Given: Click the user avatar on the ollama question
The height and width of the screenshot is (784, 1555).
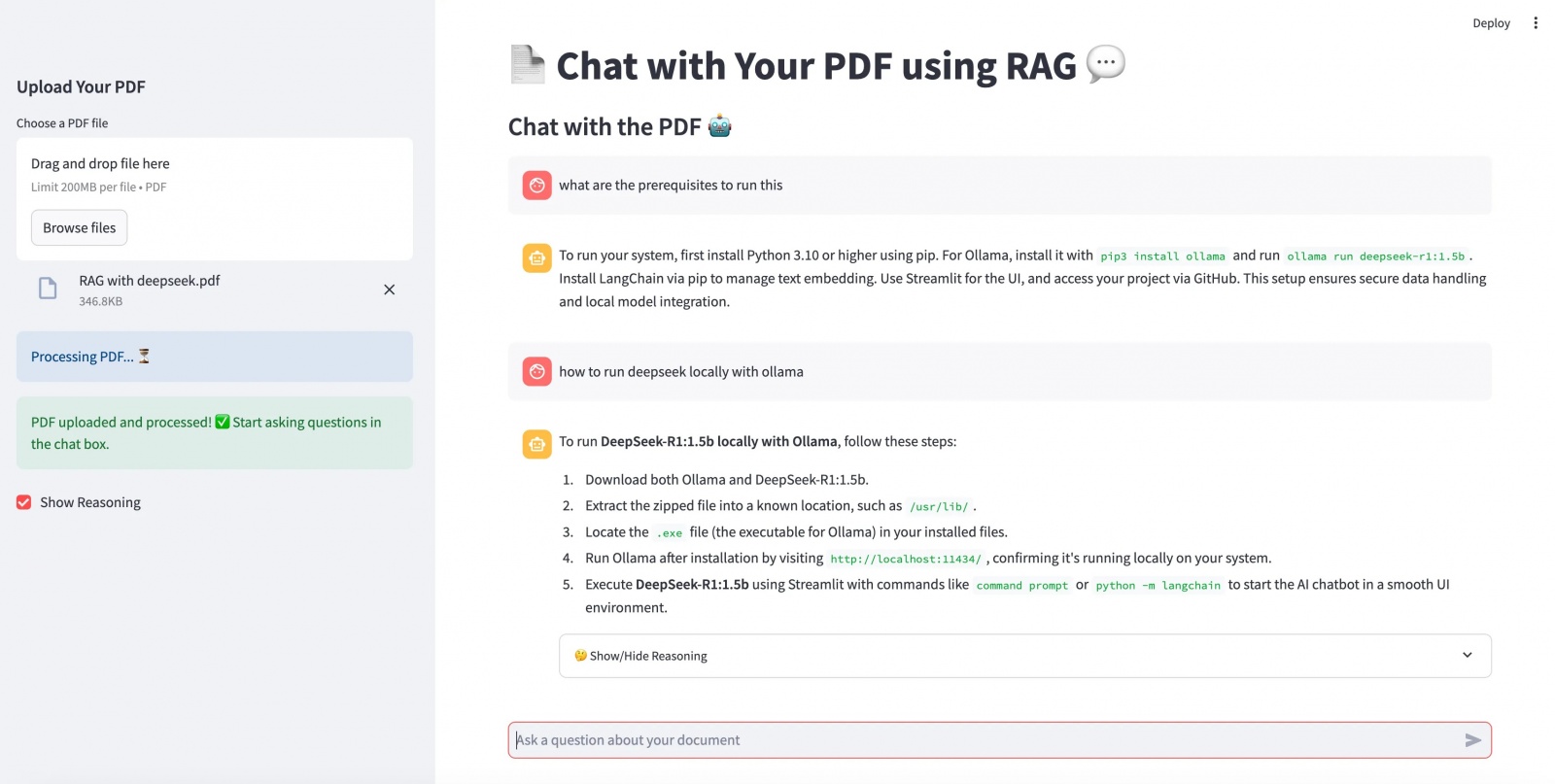Looking at the screenshot, I should pos(536,371).
